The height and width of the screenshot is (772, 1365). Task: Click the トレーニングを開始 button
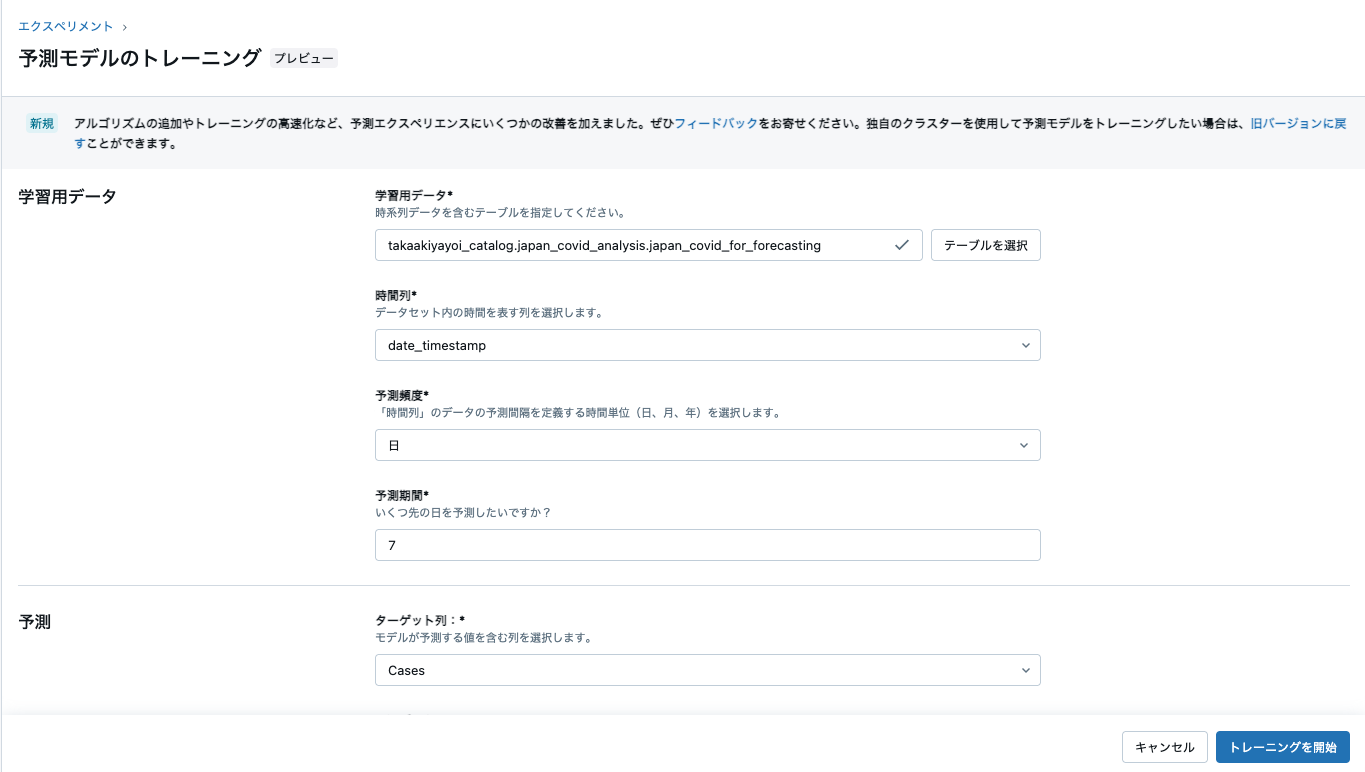tap(1283, 747)
